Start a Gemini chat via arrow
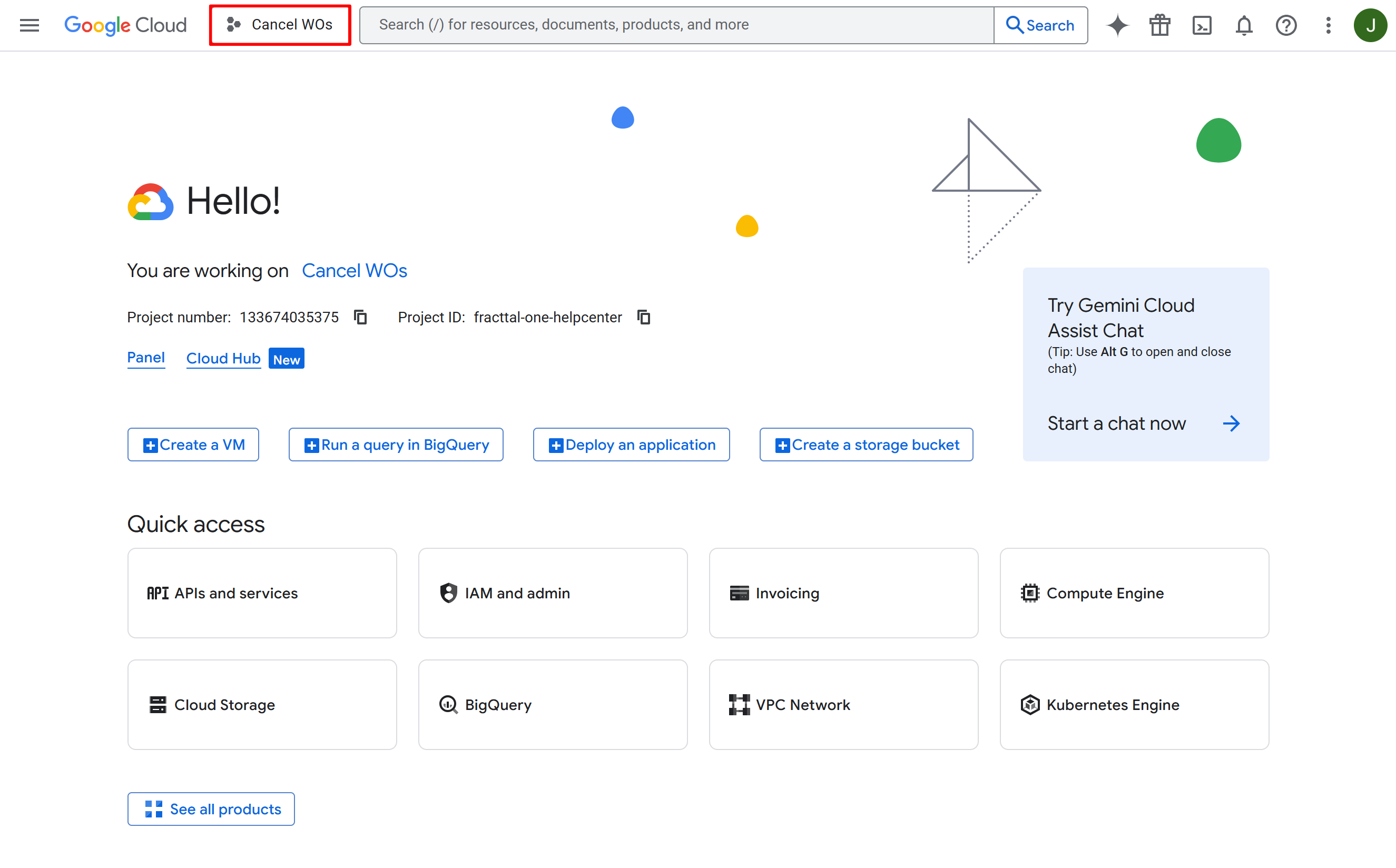Viewport: 1396px width, 868px height. coord(1231,423)
